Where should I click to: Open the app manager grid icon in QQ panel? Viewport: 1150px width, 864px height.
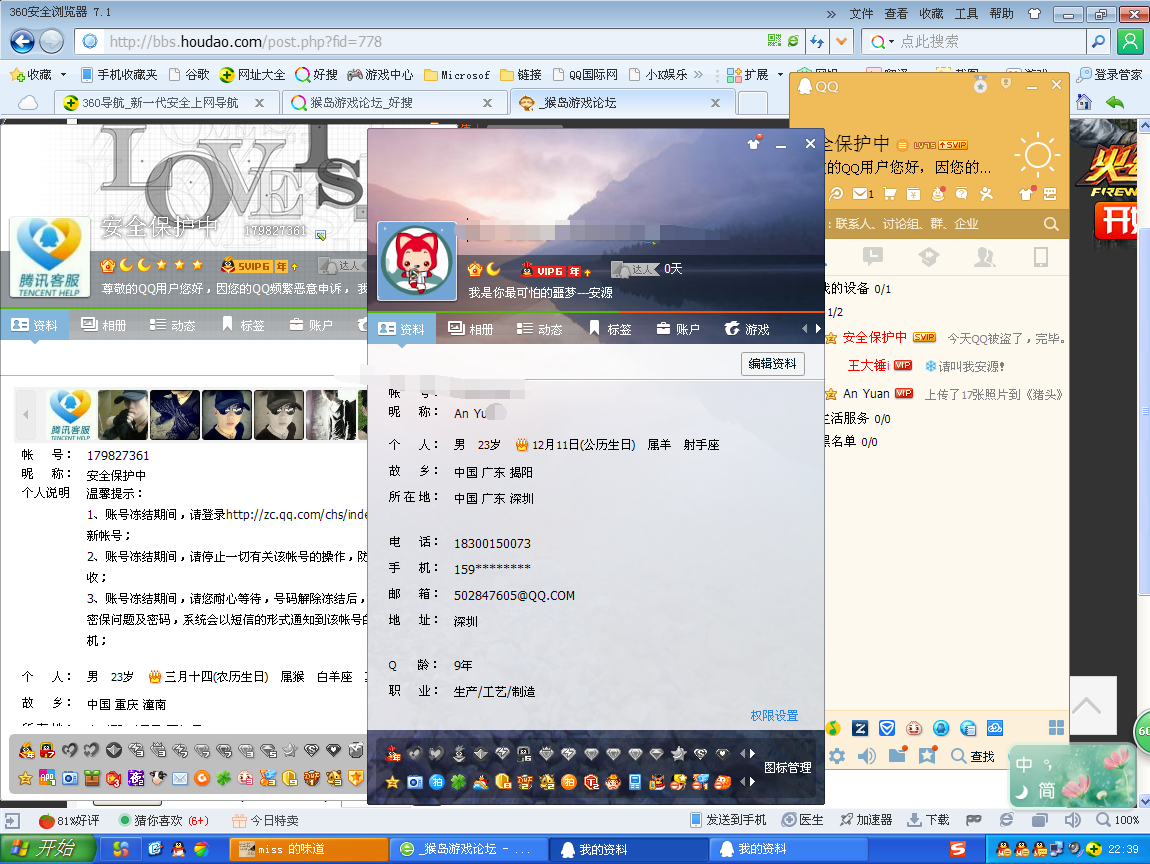pyautogui.click(x=1056, y=728)
